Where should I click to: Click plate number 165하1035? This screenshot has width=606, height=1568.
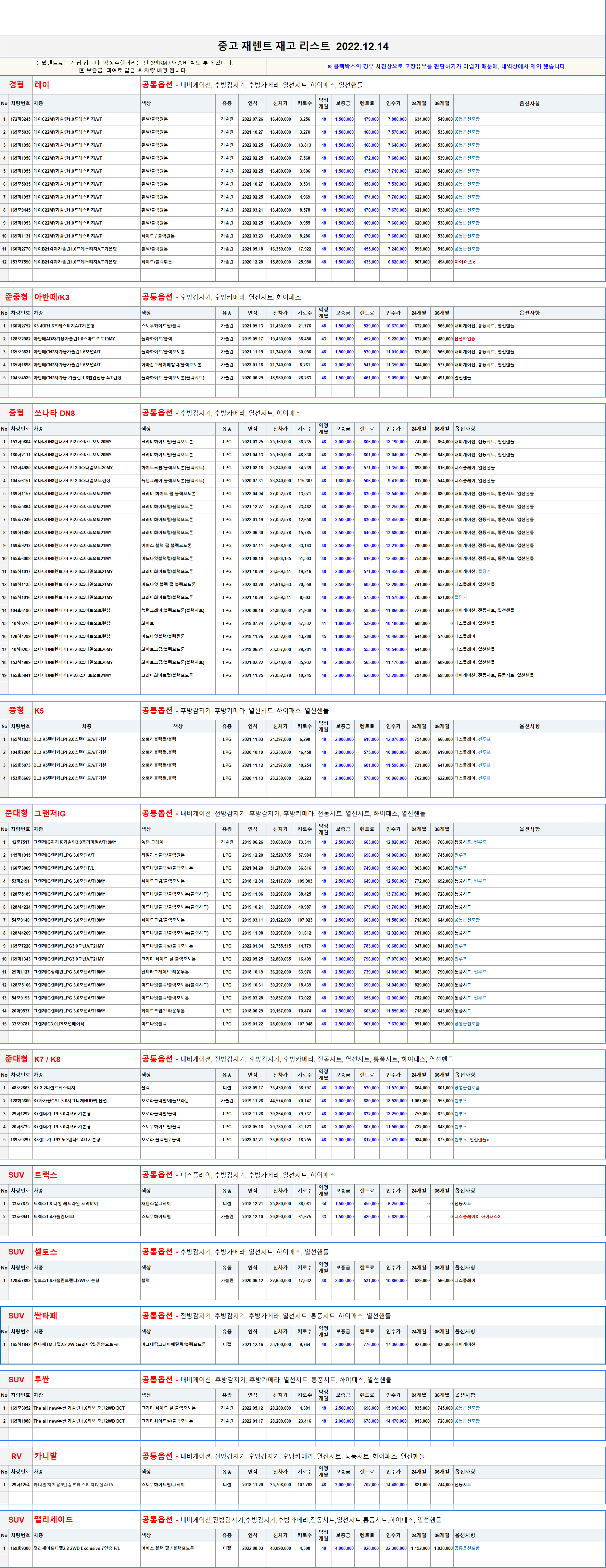coord(20,740)
